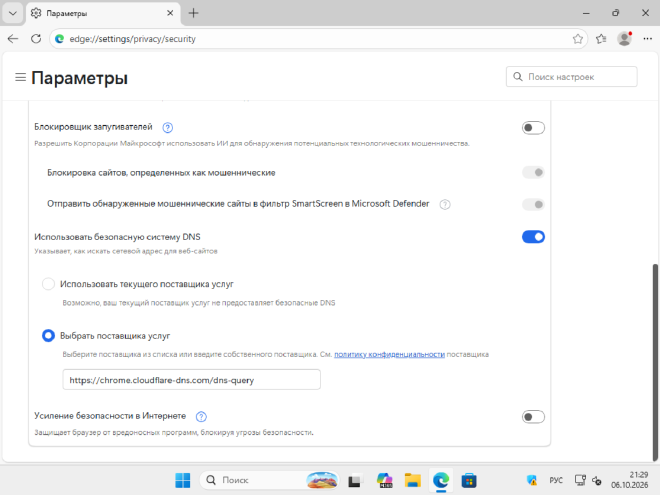Open the Favorites list icon
The height and width of the screenshot is (495, 660).
[x=601, y=39]
